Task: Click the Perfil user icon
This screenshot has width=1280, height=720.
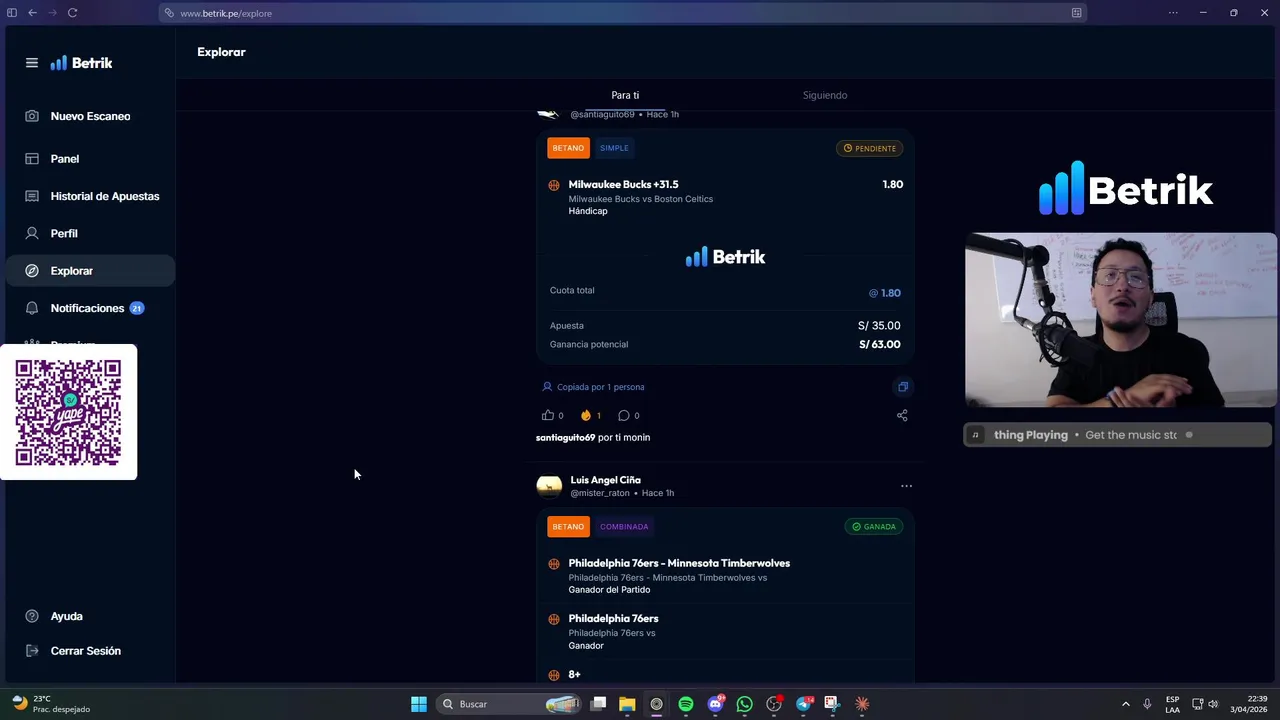Action: (32, 233)
